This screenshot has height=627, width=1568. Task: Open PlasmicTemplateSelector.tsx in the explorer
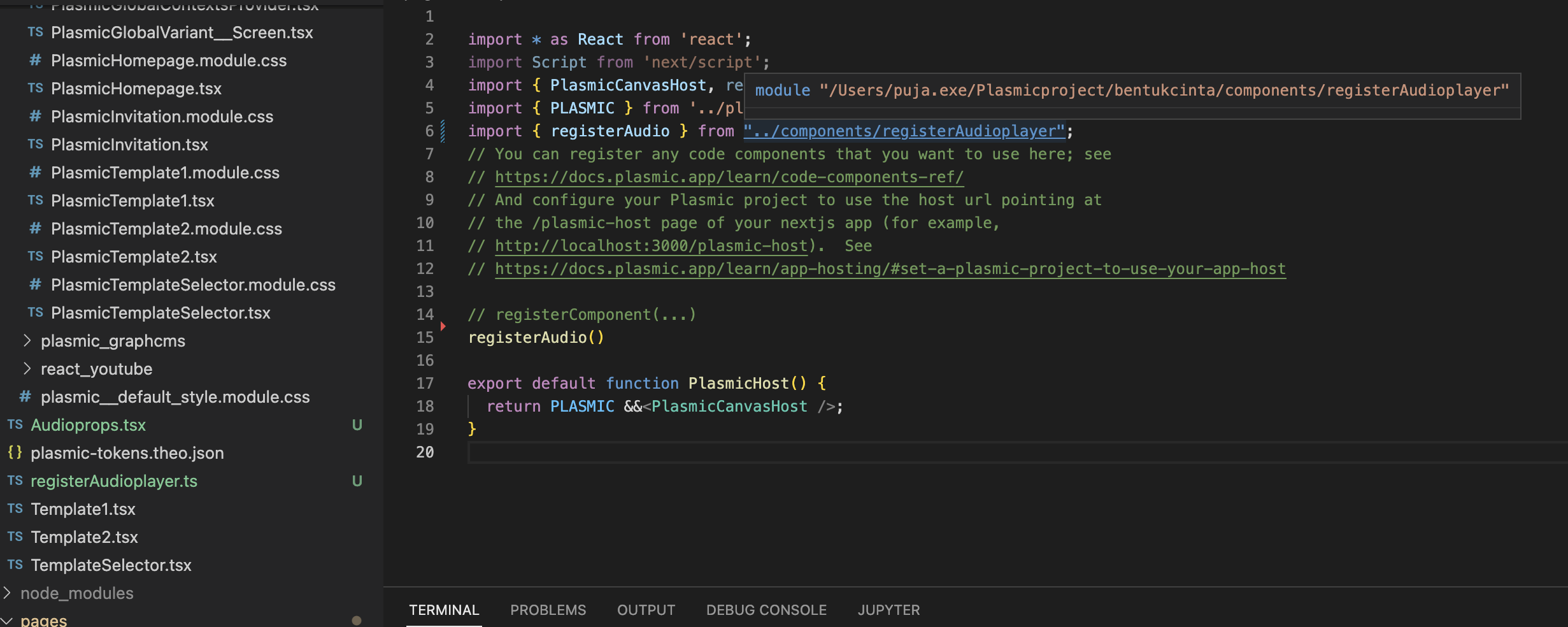[160, 313]
